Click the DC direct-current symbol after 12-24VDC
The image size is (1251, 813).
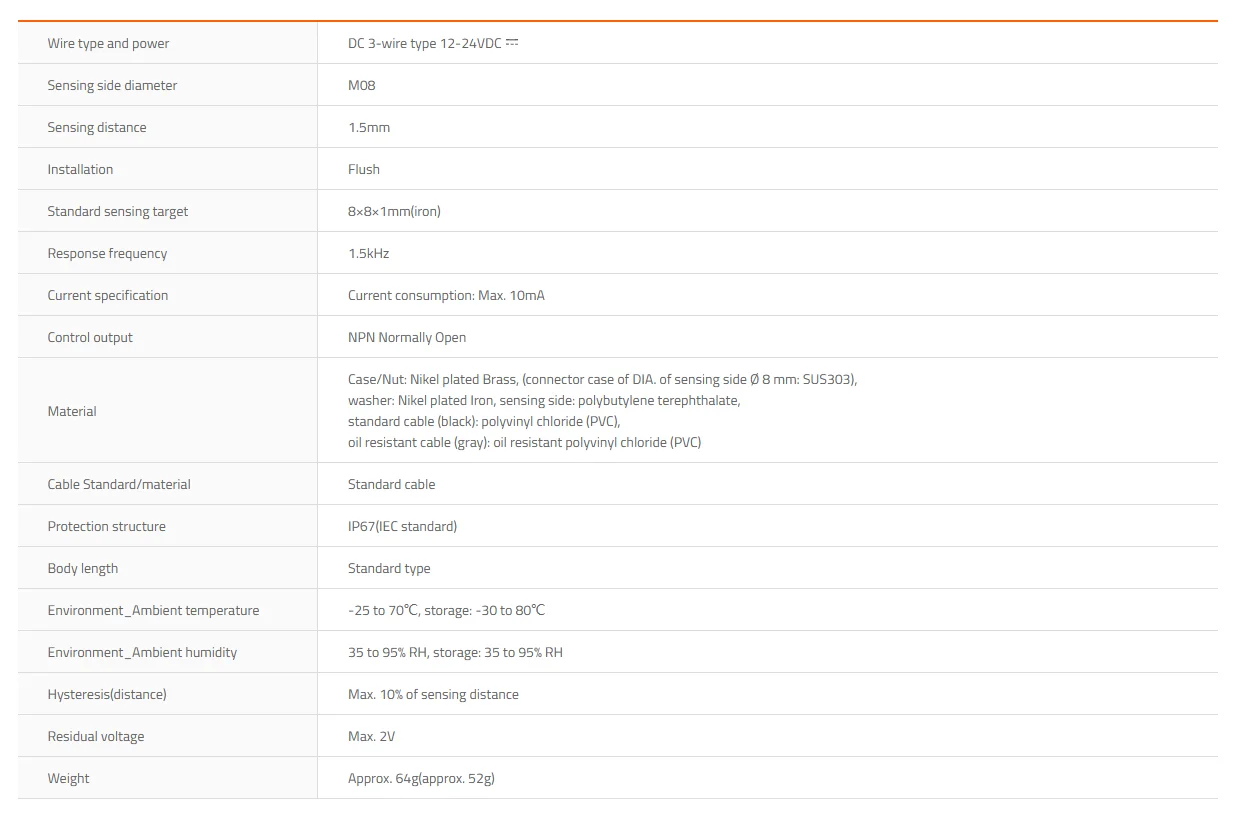512,43
